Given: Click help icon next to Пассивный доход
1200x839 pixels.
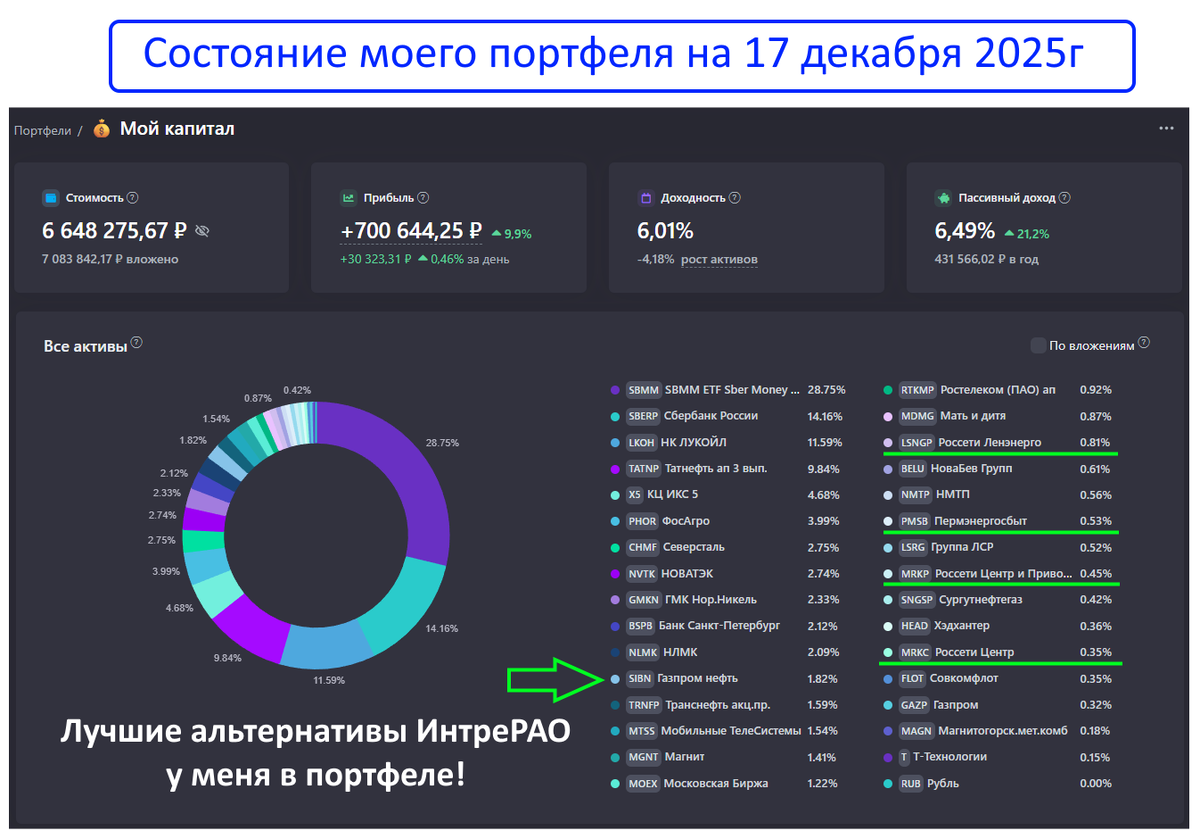Looking at the screenshot, I should tap(1064, 198).
